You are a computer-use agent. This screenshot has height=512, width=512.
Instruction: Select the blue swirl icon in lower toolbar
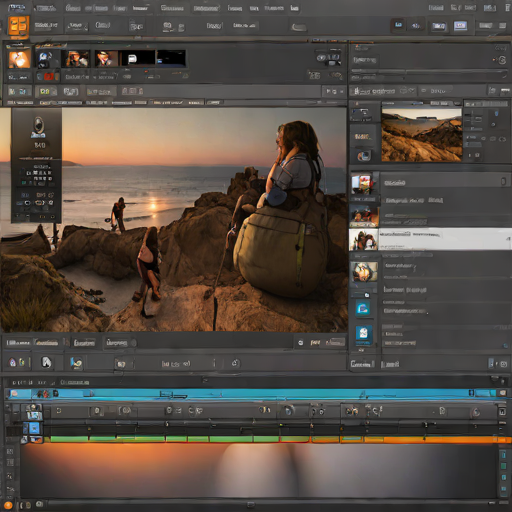[76, 363]
